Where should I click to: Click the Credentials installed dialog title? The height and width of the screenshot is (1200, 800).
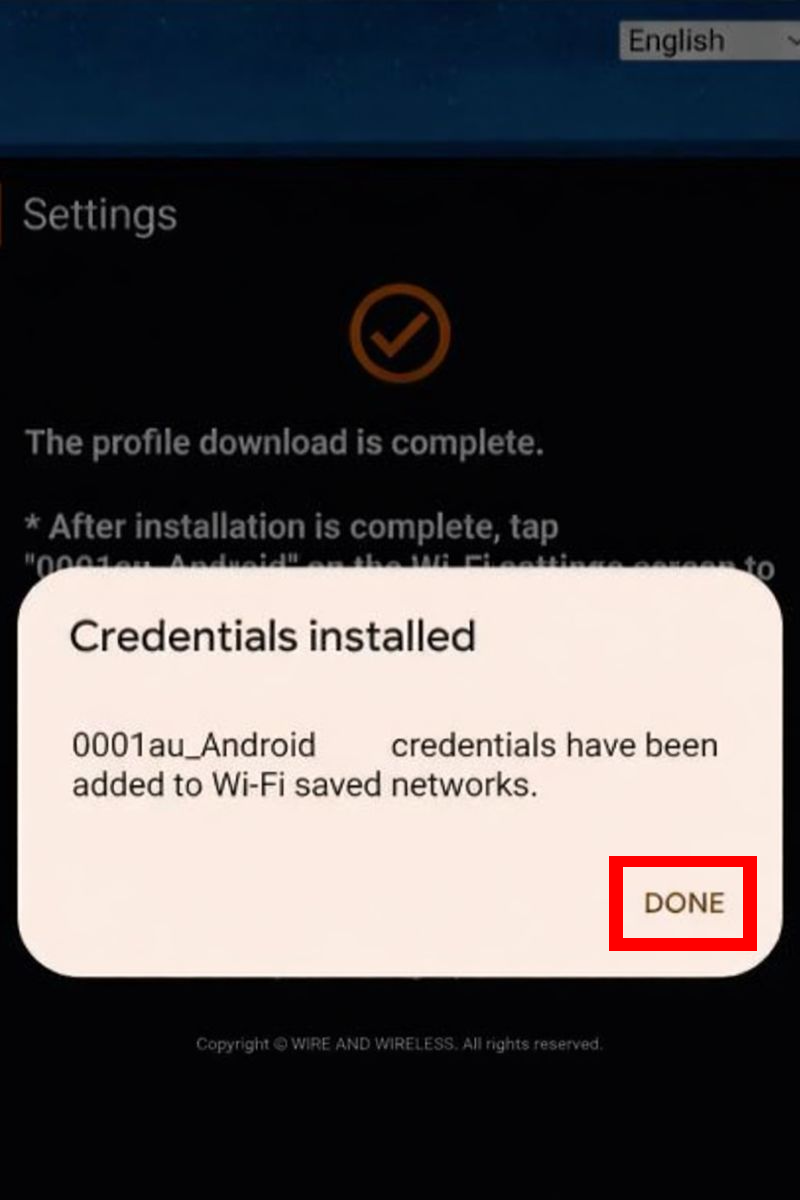coord(272,636)
